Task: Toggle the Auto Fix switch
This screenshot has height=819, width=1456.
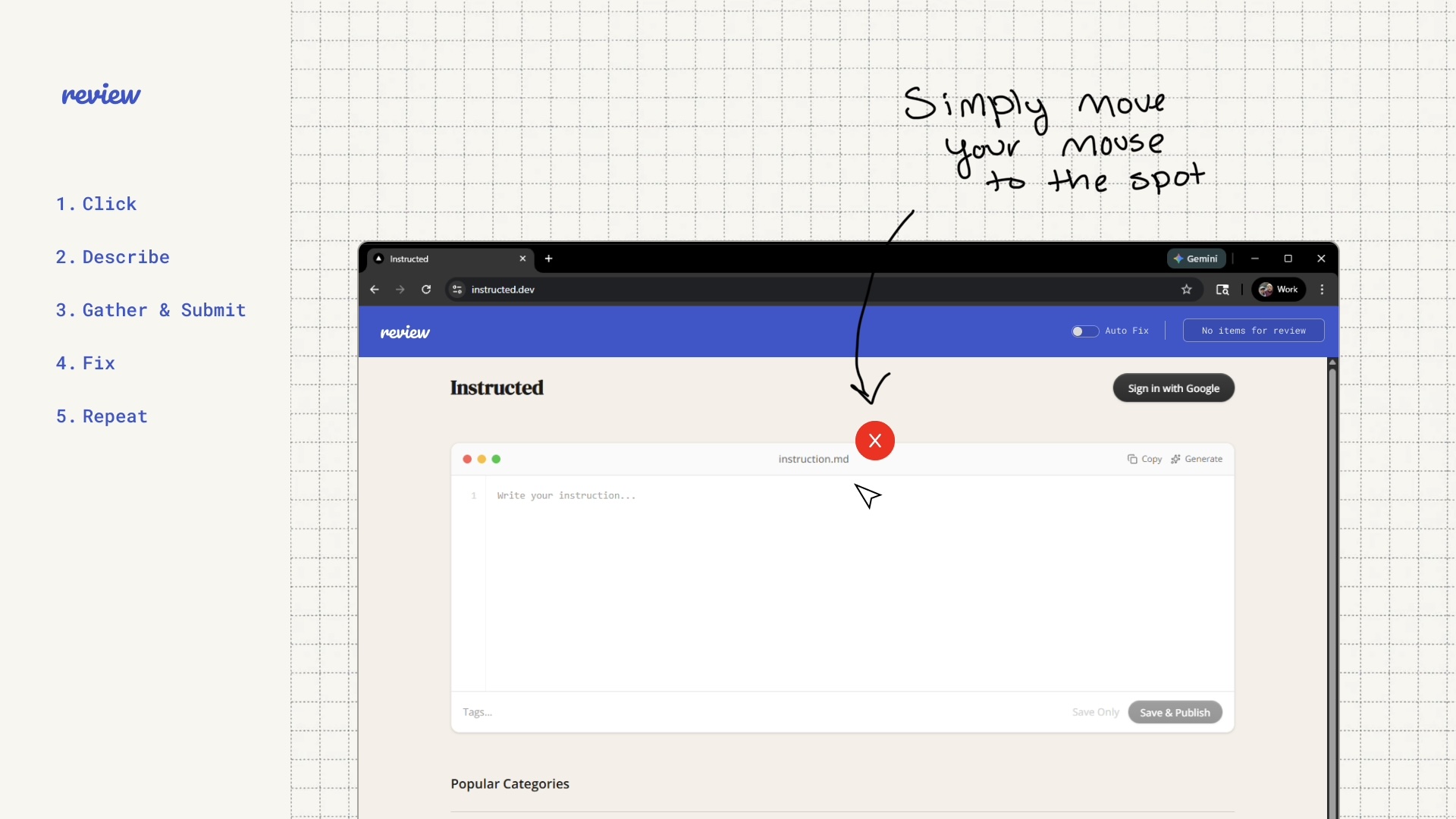Action: (1084, 331)
